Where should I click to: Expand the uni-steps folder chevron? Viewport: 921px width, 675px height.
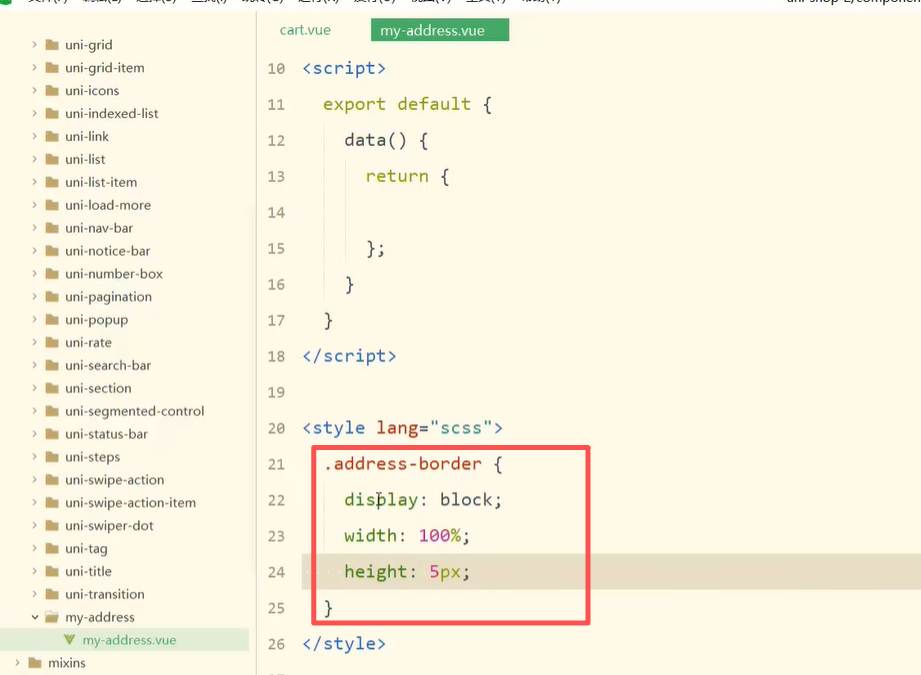click(35, 456)
